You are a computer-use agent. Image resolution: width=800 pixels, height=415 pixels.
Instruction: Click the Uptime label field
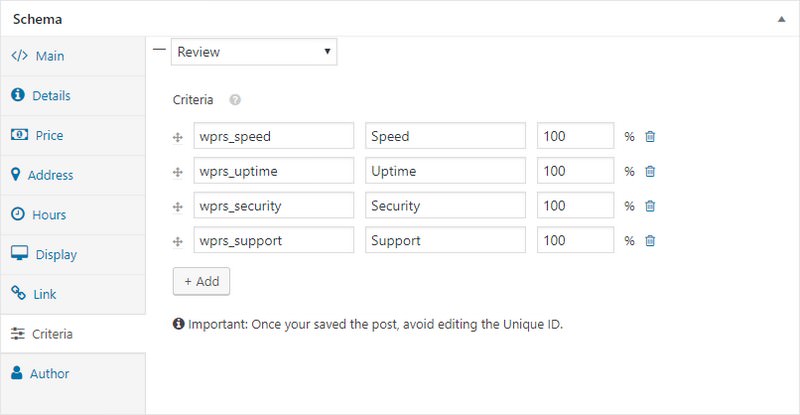[445, 170]
